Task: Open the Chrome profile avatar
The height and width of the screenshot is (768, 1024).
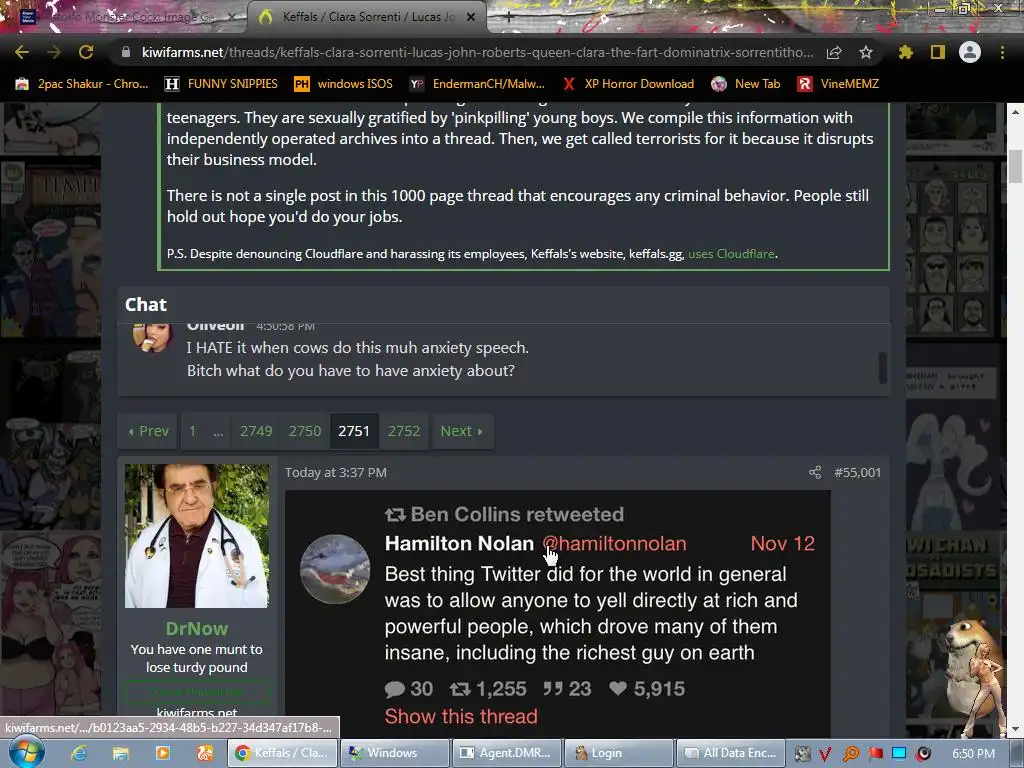Action: point(970,52)
